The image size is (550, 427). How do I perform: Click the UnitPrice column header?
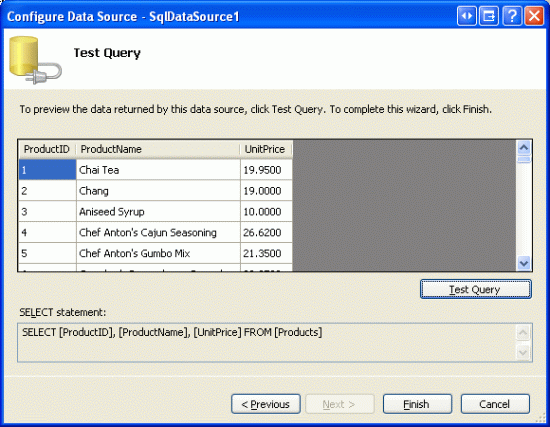coord(266,149)
